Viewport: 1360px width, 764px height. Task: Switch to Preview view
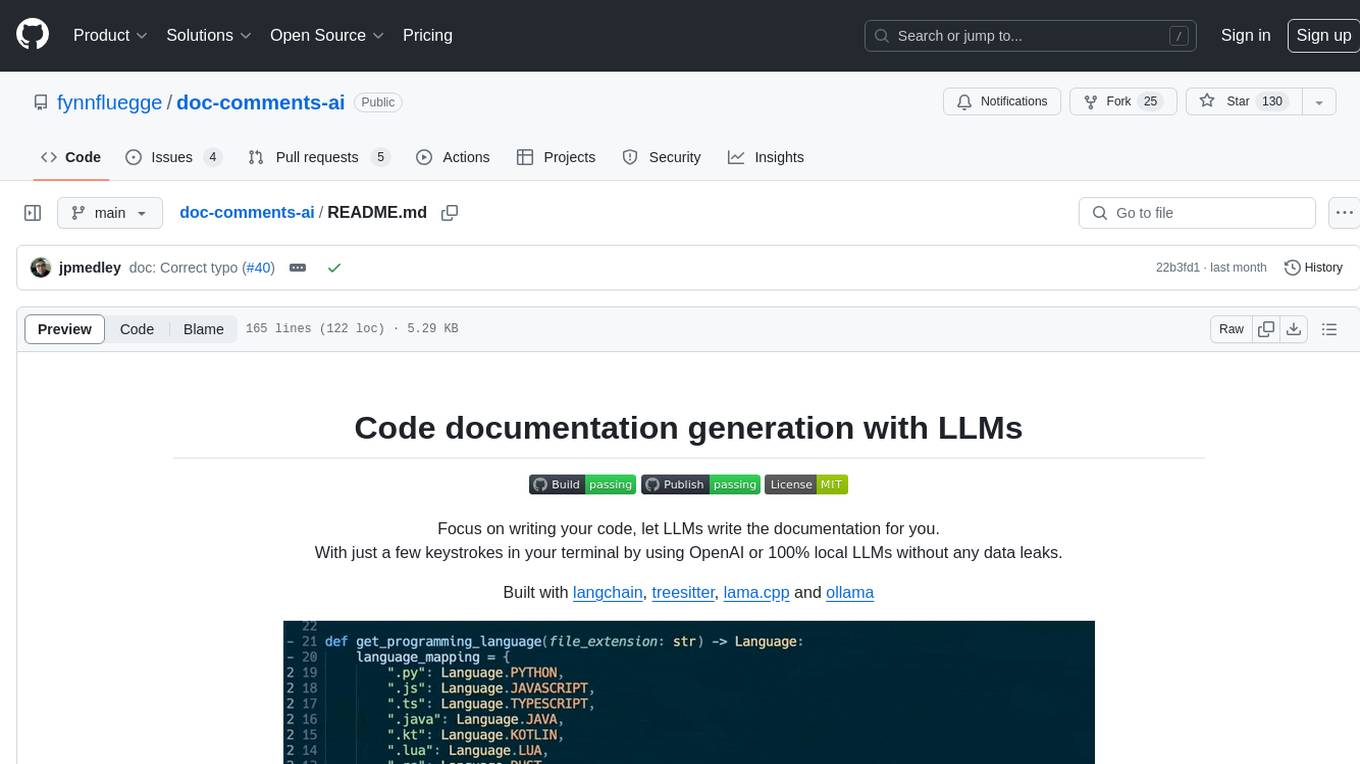coord(65,329)
